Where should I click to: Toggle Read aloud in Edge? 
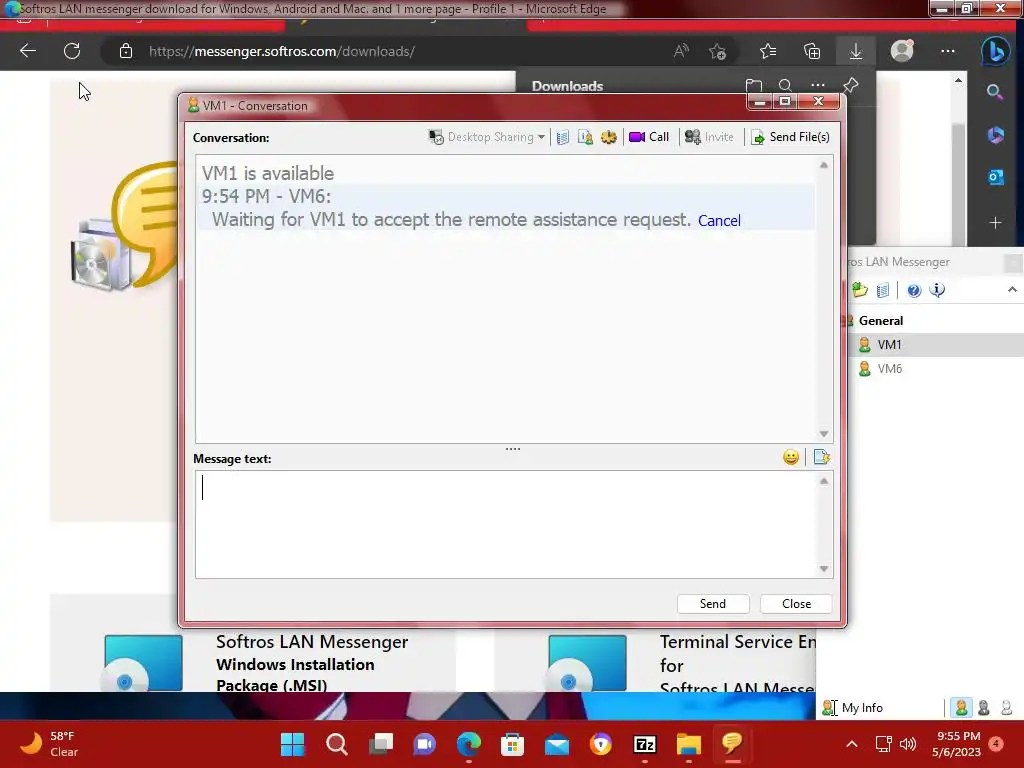click(x=681, y=51)
